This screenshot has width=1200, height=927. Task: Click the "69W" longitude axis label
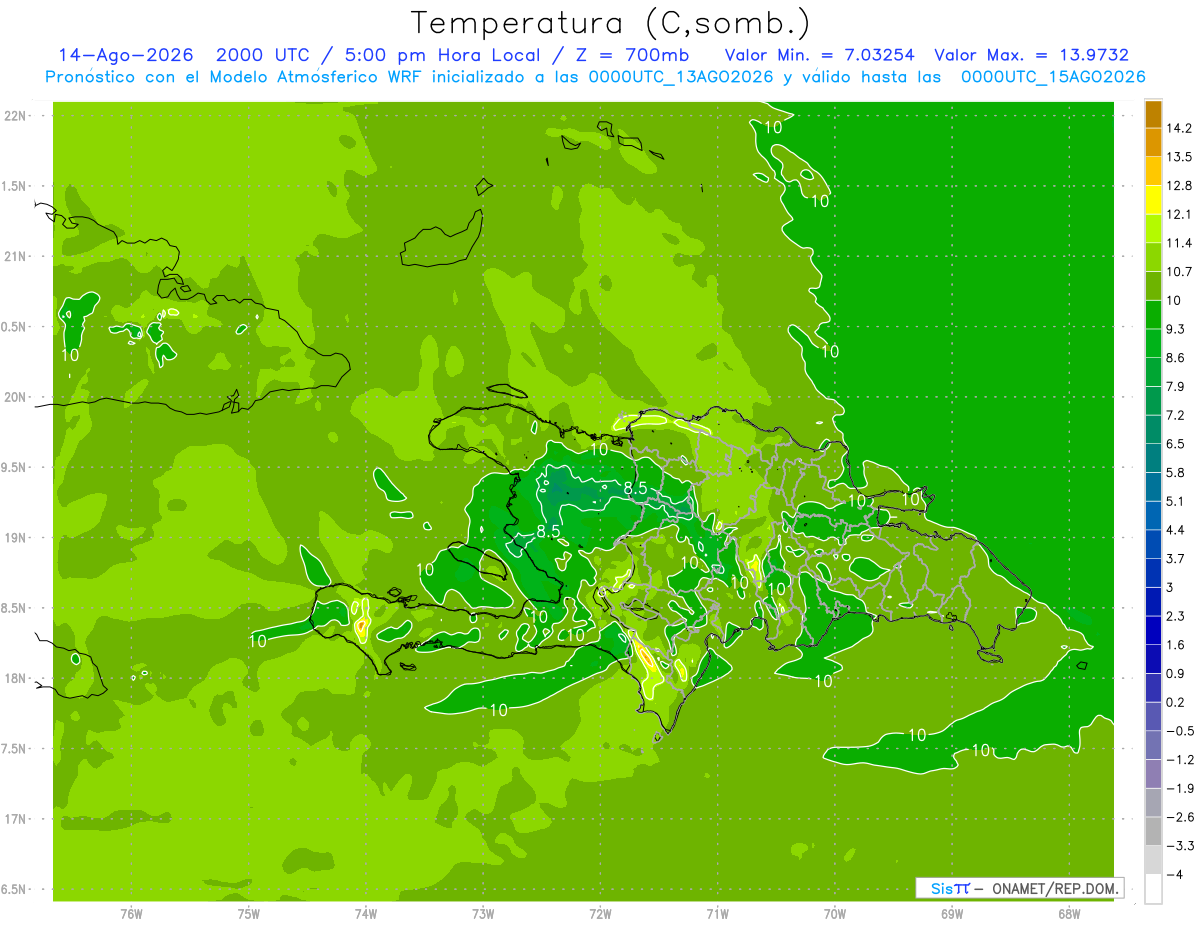pyautogui.click(x=952, y=914)
